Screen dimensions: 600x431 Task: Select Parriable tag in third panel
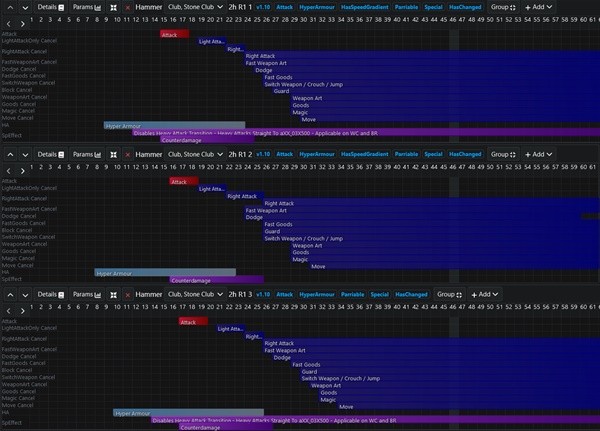pos(352,295)
